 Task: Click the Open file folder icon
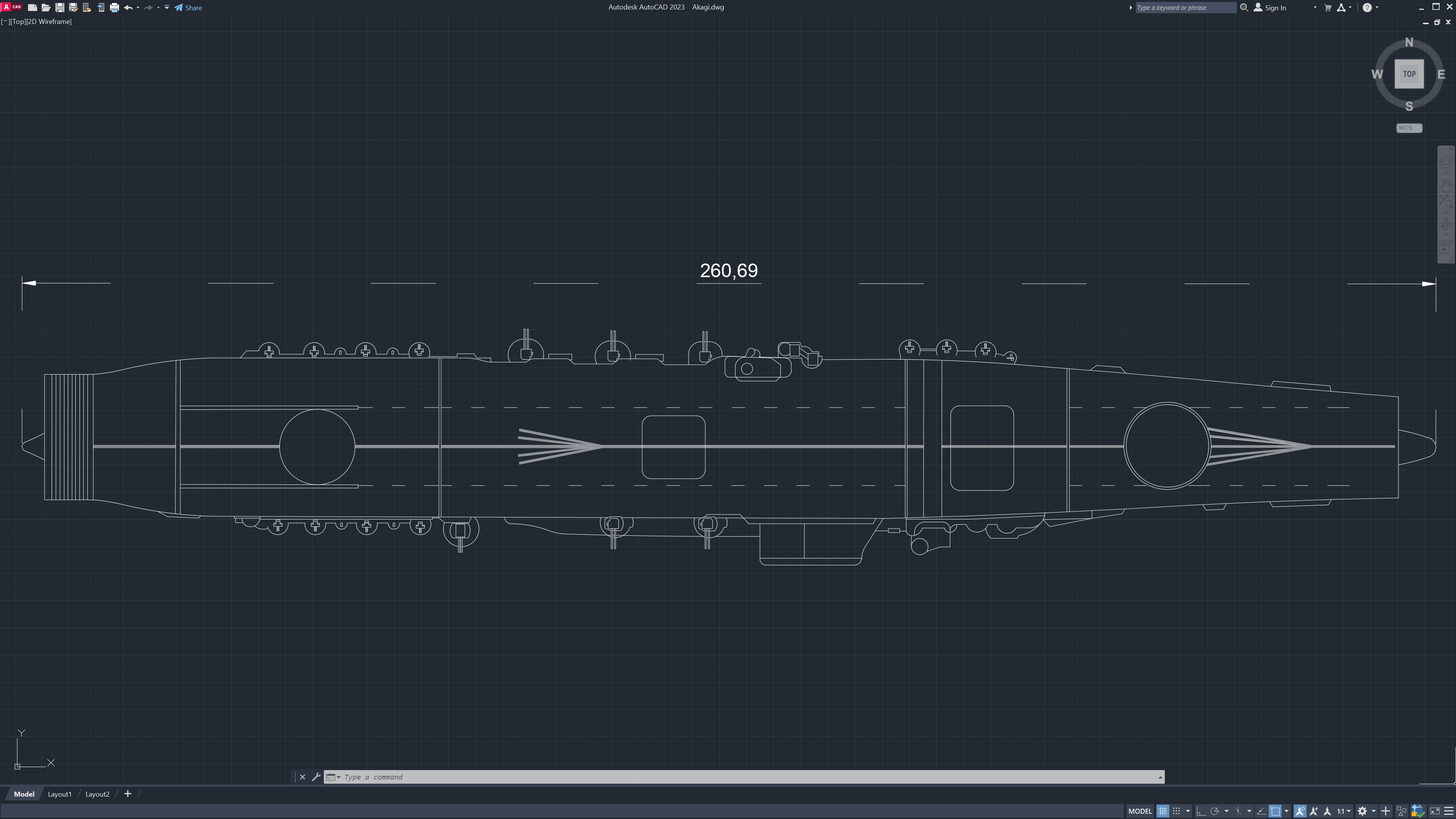(46, 8)
